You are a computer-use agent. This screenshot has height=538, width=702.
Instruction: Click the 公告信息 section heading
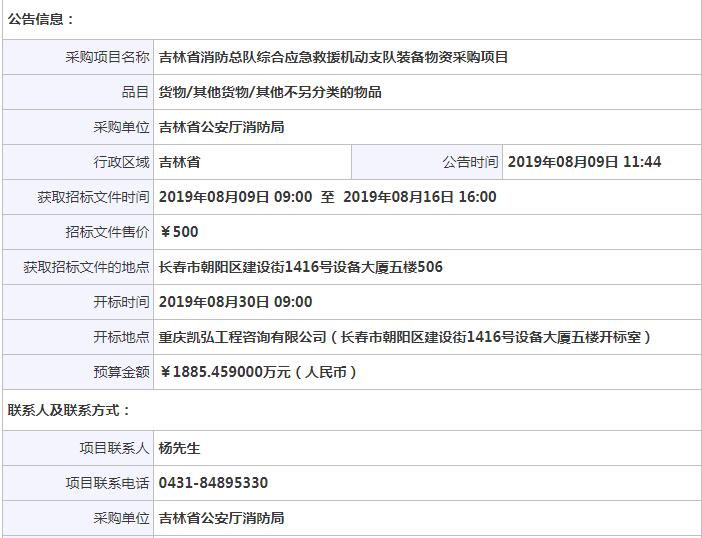(x=40, y=19)
